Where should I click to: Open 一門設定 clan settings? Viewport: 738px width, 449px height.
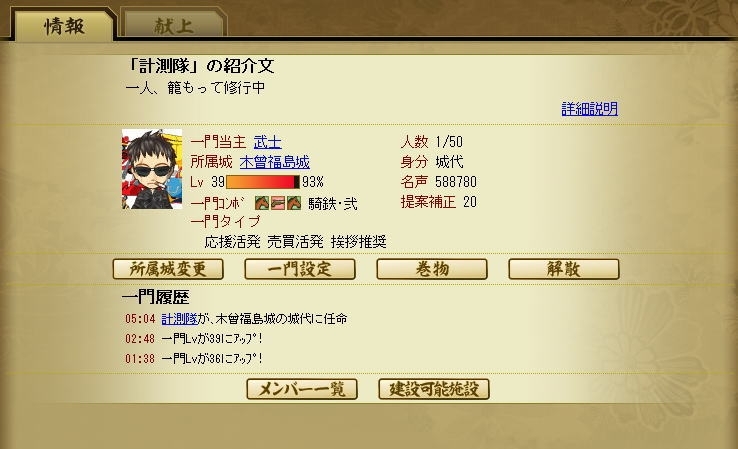tap(300, 269)
